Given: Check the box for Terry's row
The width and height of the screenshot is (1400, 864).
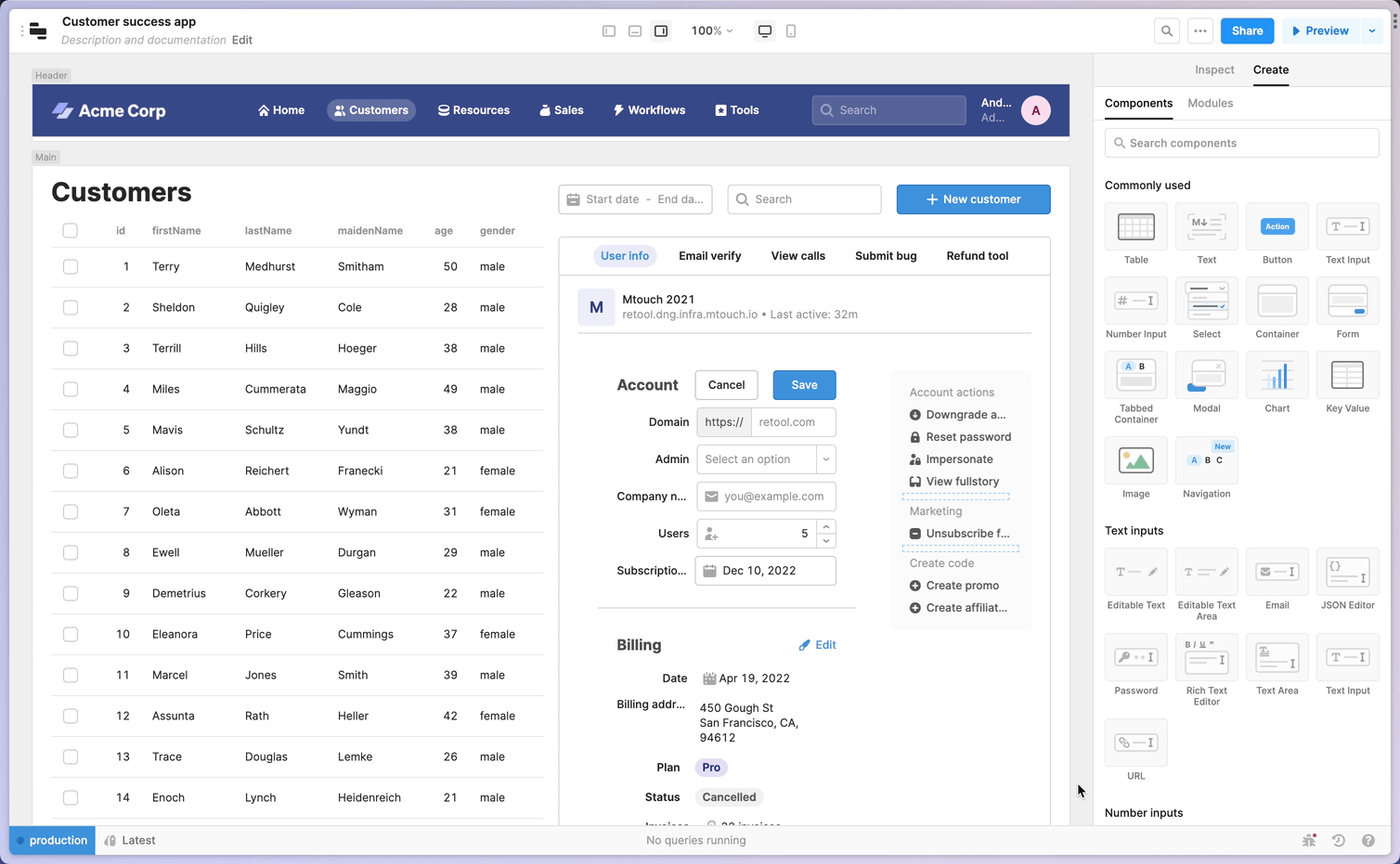Looking at the screenshot, I should (70, 267).
